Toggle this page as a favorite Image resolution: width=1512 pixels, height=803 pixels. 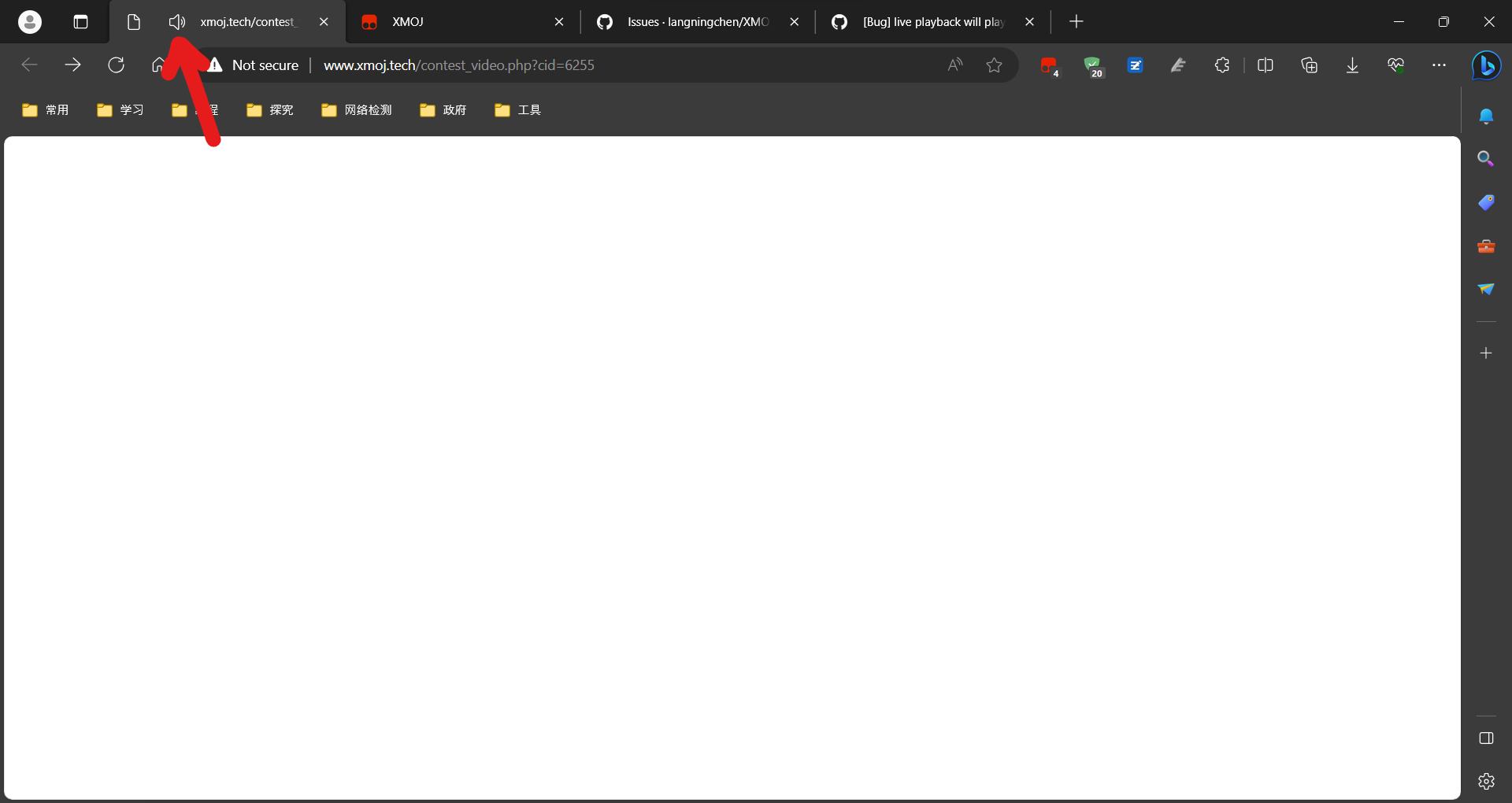[994, 65]
